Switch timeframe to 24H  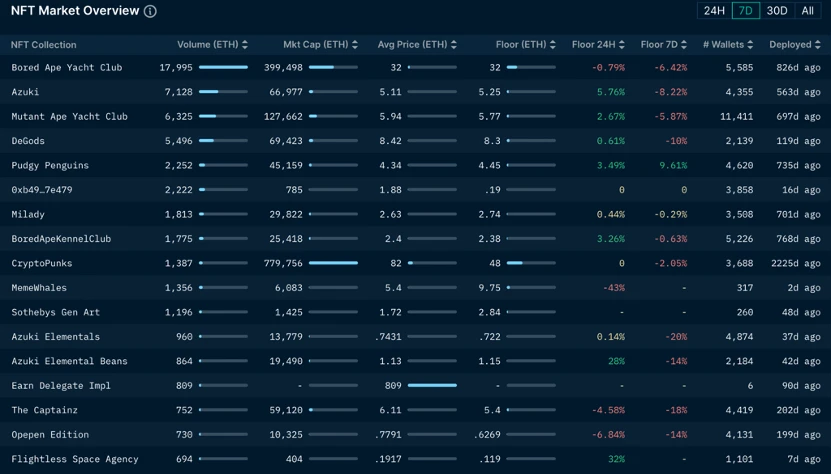pyautogui.click(x=714, y=11)
